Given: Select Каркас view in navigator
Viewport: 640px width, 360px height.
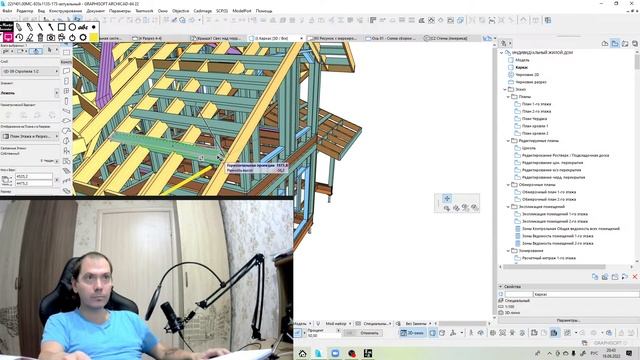Looking at the screenshot, I should 521,67.
